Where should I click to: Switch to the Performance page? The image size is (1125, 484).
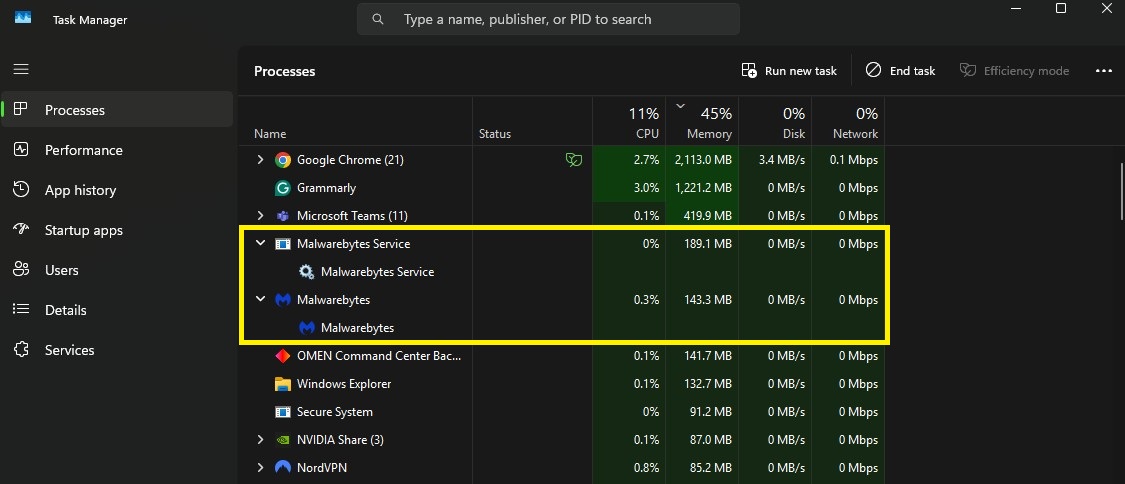117,150
